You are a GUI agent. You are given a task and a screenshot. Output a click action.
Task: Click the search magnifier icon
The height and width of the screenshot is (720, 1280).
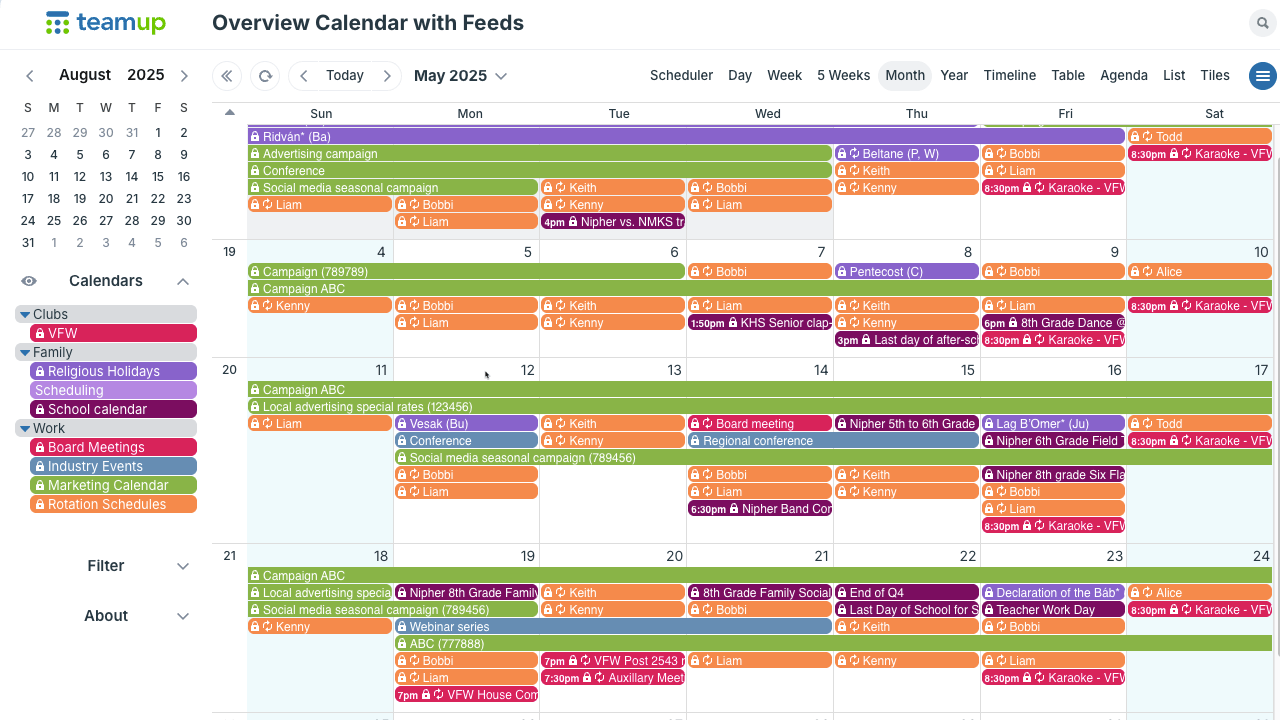[1263, 23]
